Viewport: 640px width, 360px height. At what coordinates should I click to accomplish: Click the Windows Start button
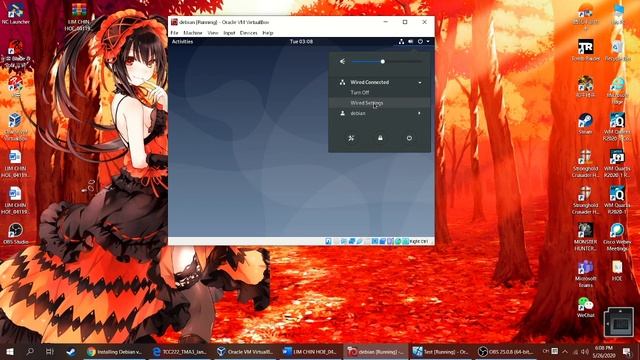[10, 351]
